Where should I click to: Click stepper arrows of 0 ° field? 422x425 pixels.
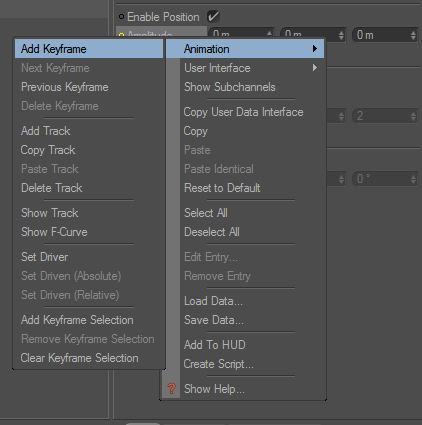coord(413,179)
